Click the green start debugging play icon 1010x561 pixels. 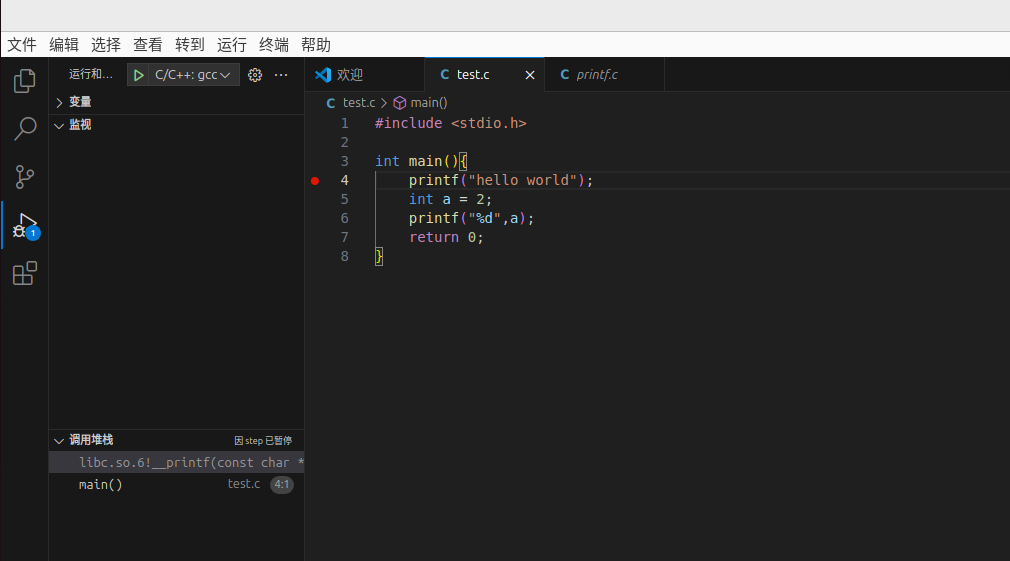point(139,75)
